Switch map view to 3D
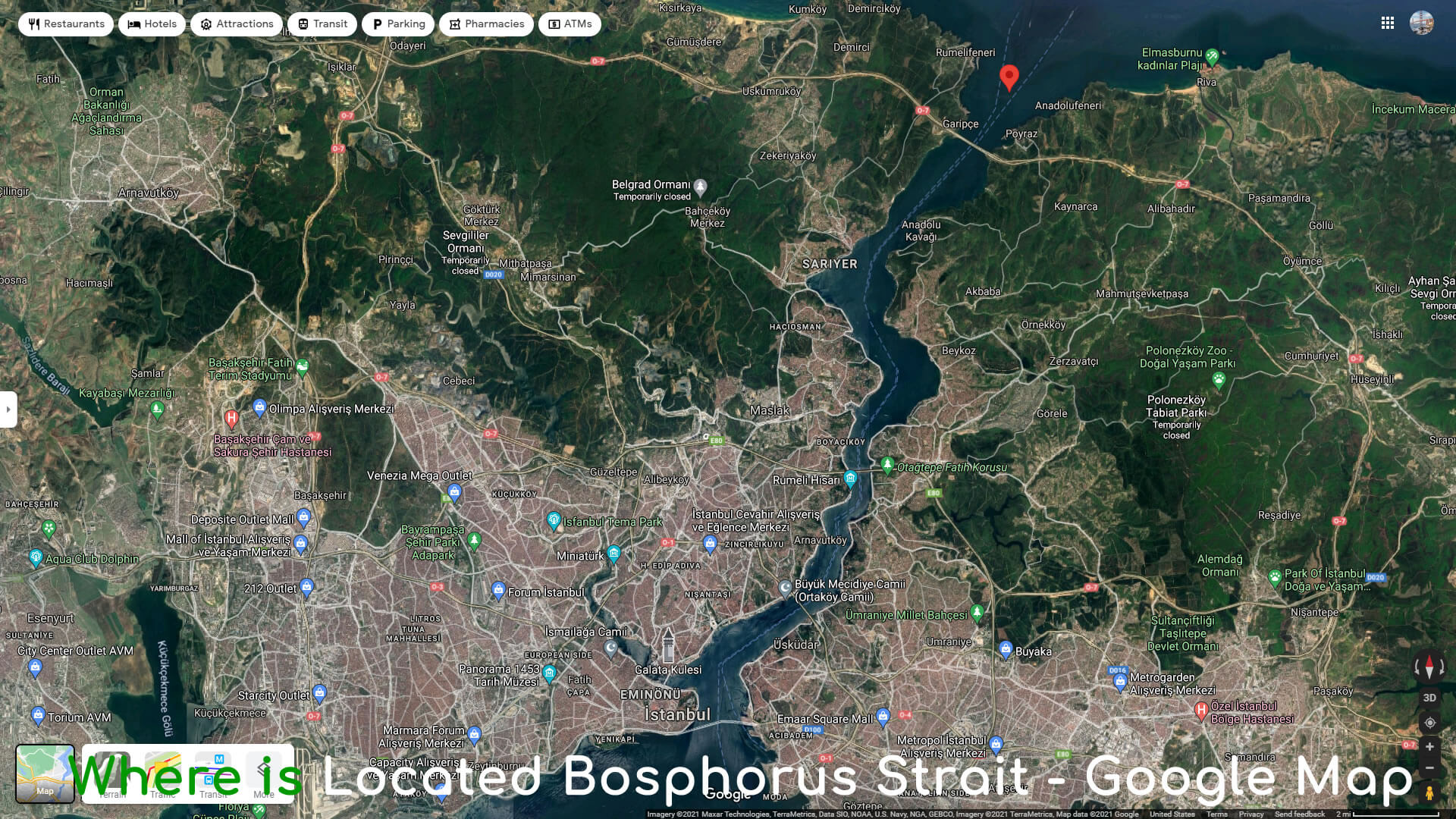Image resolution: width=1456 pixels, height=819 pixels. tap(1429, 697)
